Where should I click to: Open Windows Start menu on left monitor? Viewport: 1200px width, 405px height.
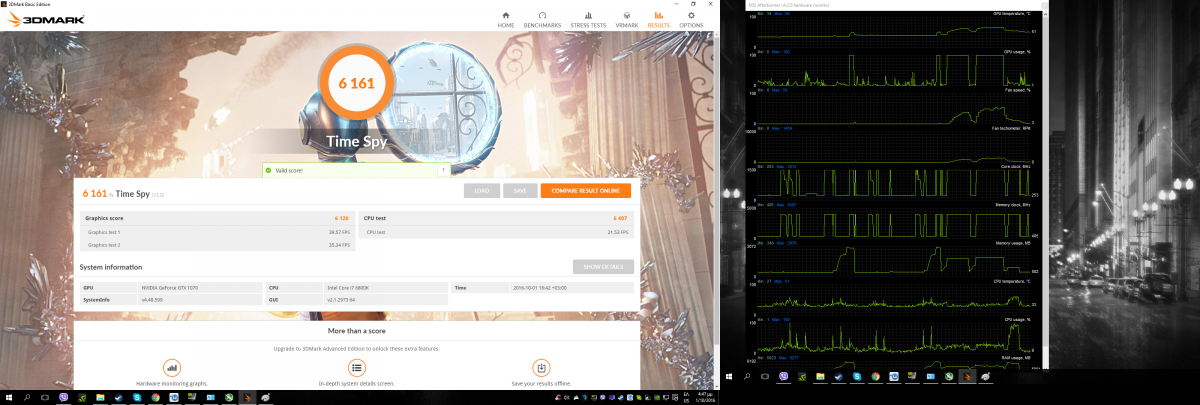[x=9, y=398]
